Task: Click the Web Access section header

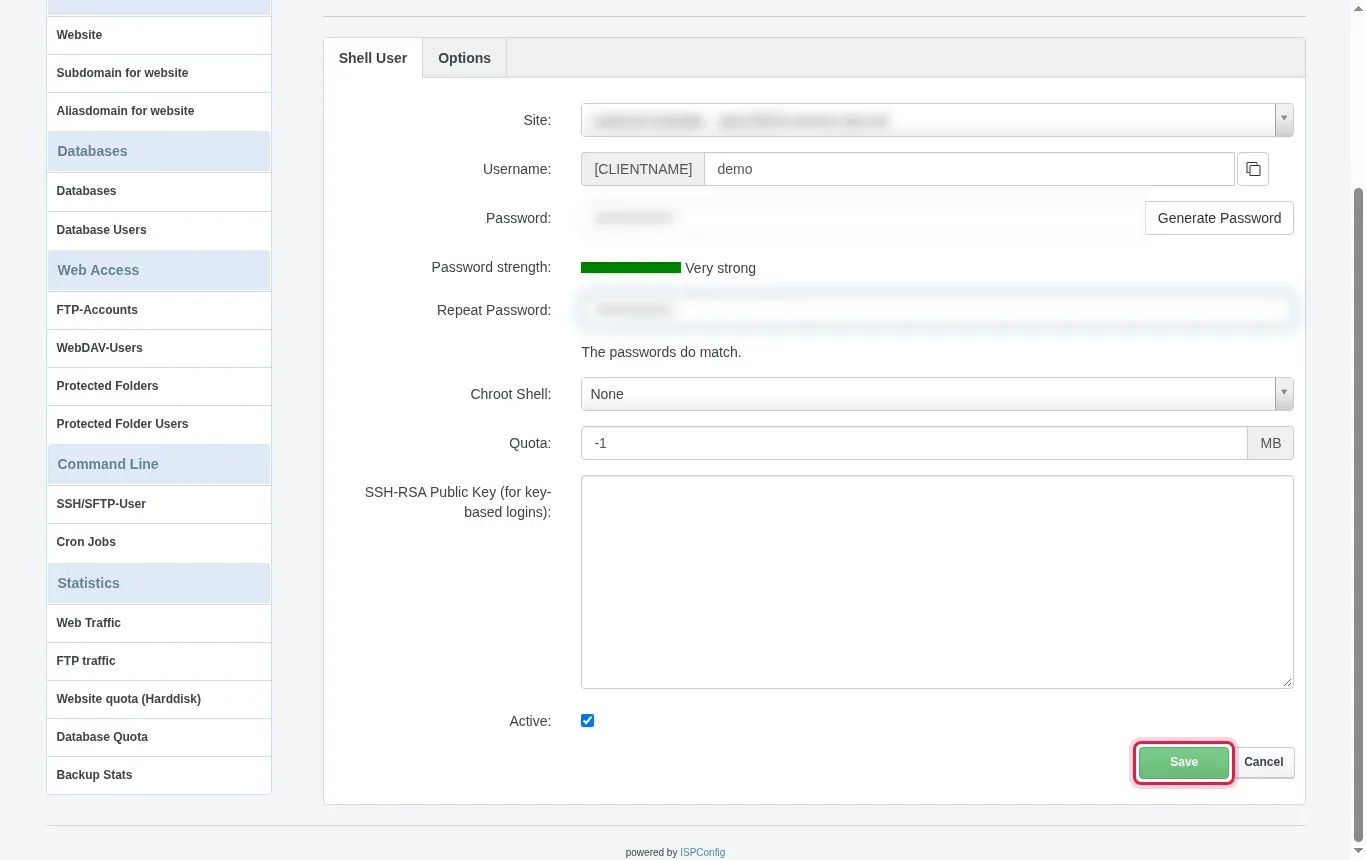Action: tap(159, 270)
